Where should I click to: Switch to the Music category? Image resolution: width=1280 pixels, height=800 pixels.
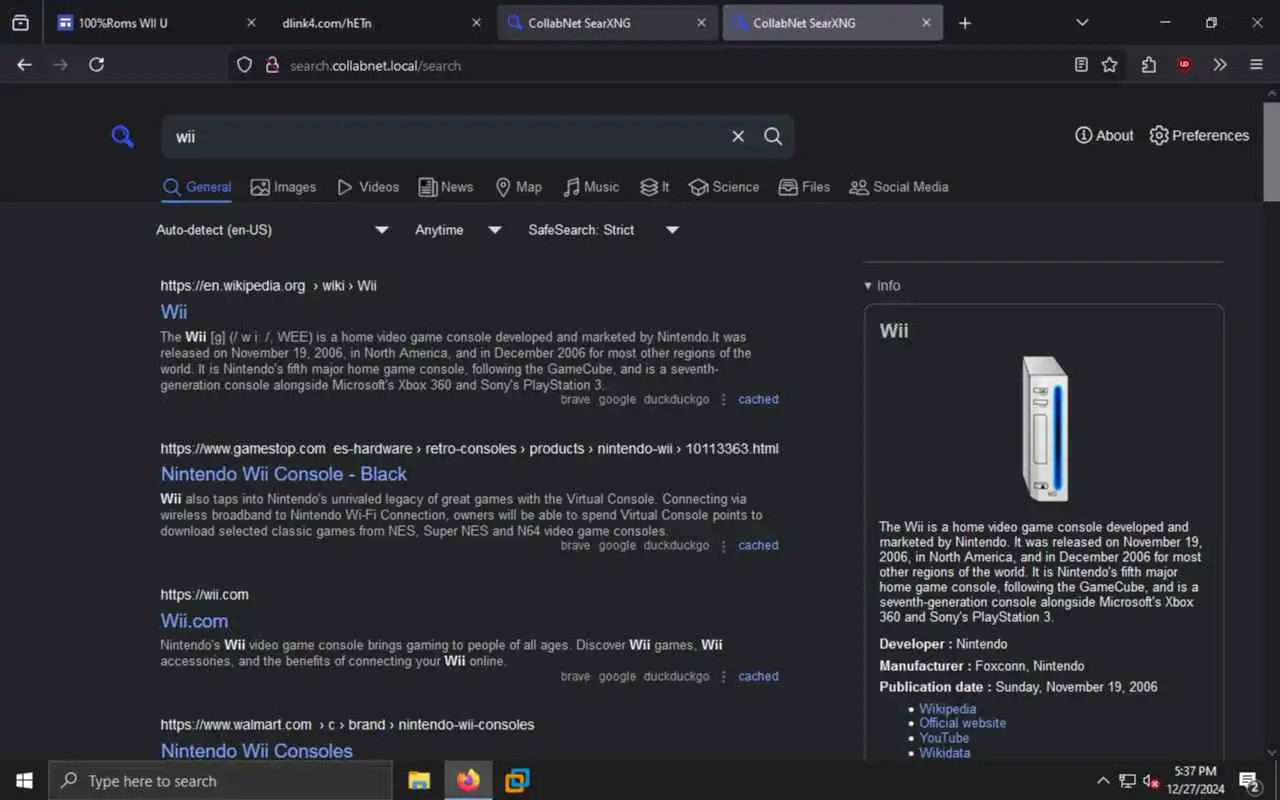[x=591, y=187]
